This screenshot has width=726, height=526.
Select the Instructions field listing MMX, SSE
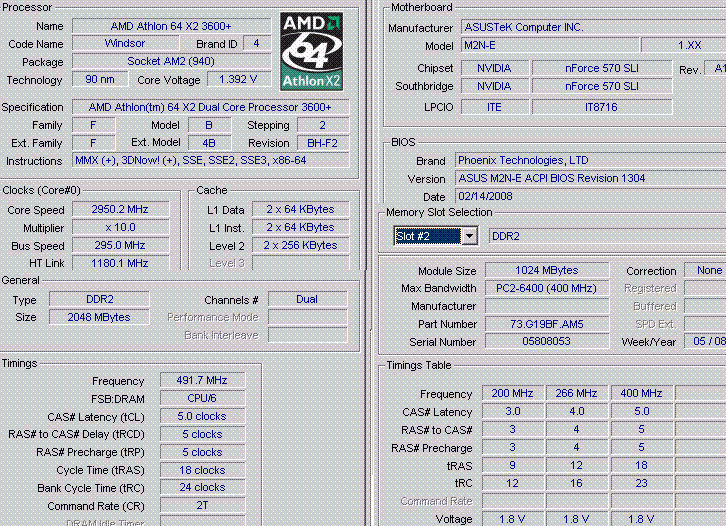(x=211, y=160)
